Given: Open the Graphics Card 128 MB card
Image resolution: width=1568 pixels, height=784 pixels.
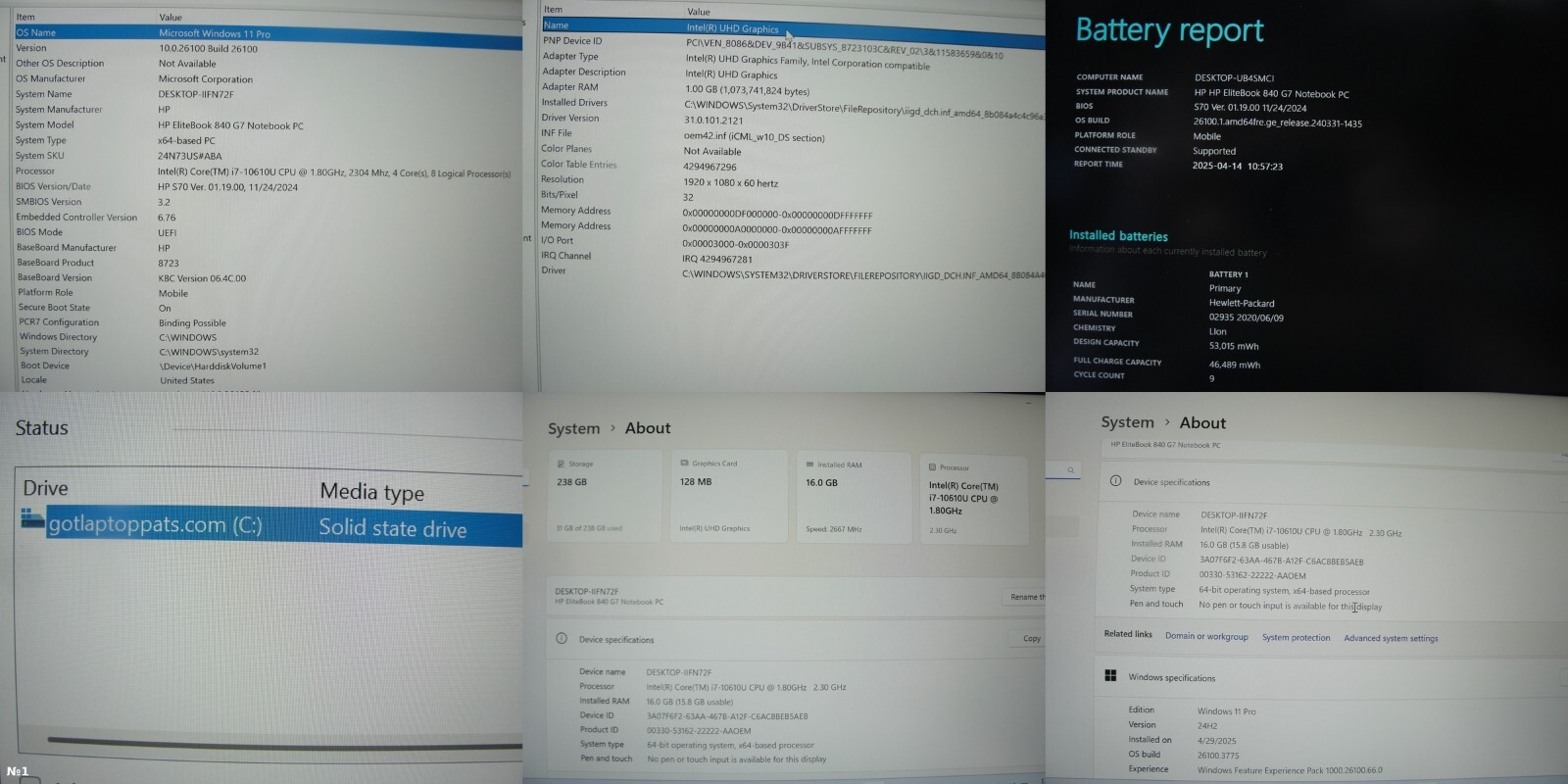Looking at the screenshot, I should (729, 497).
